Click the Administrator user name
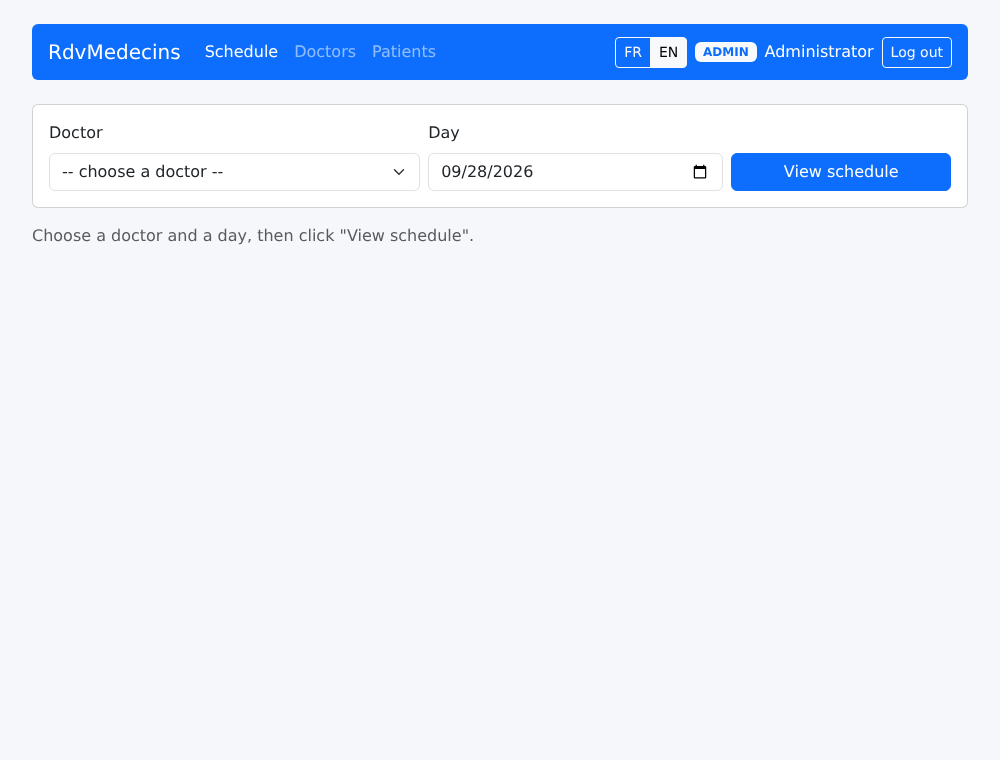1000x760 pixels. pyautogui.click(x=819, y=52)
